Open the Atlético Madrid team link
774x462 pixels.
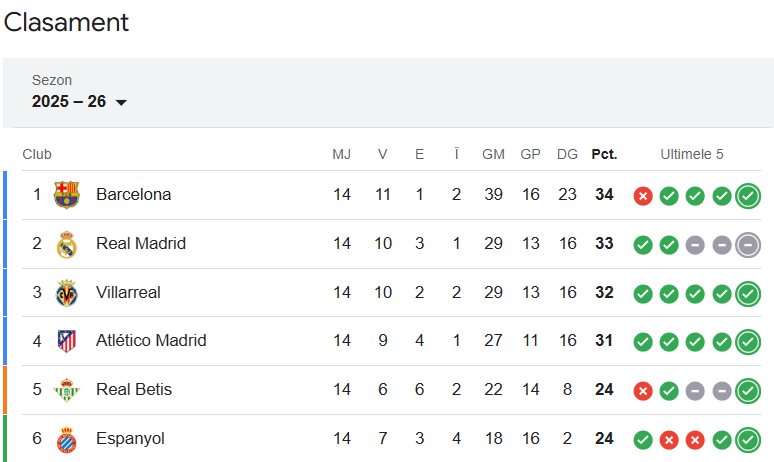151,341
